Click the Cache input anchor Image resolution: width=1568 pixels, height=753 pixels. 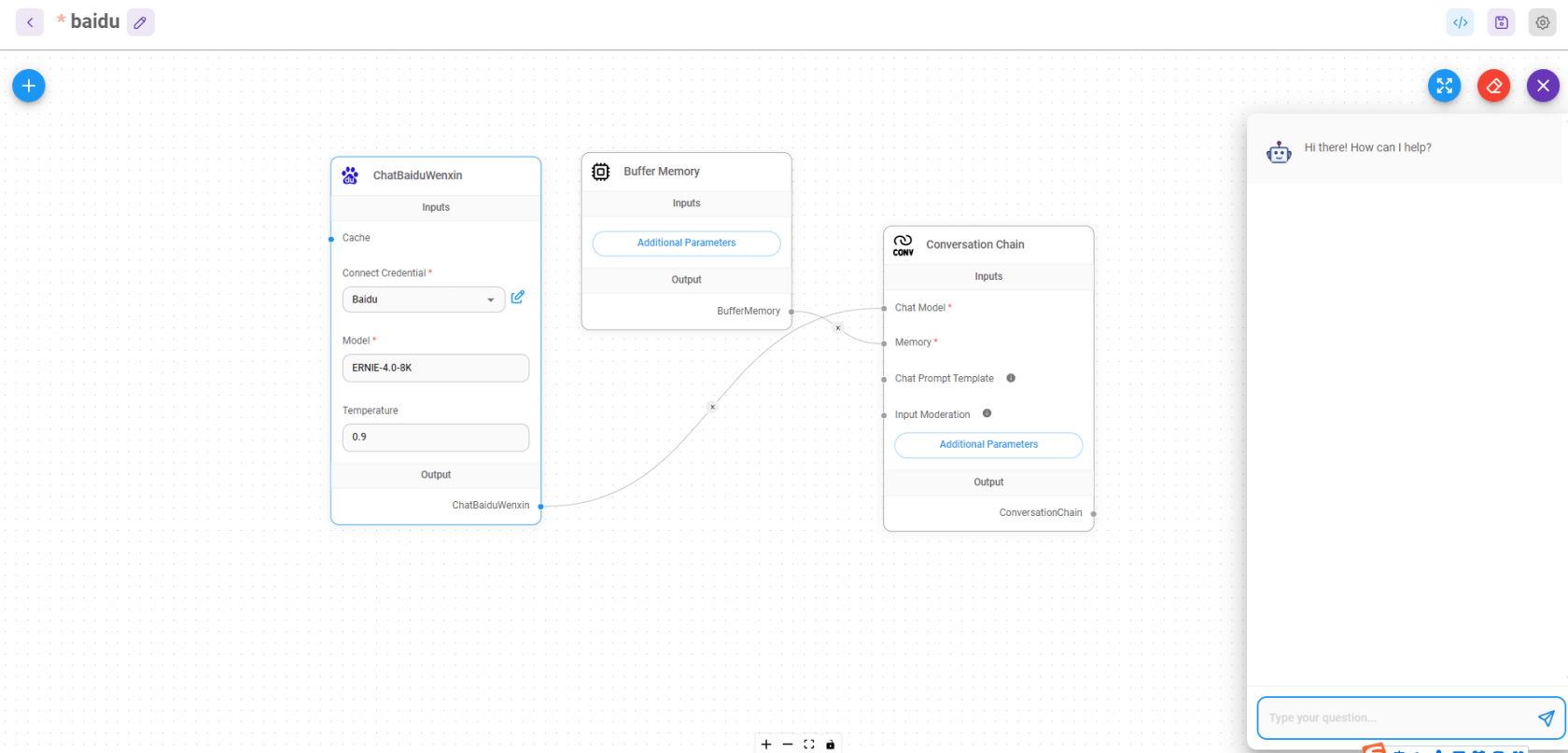coord(330,239)
